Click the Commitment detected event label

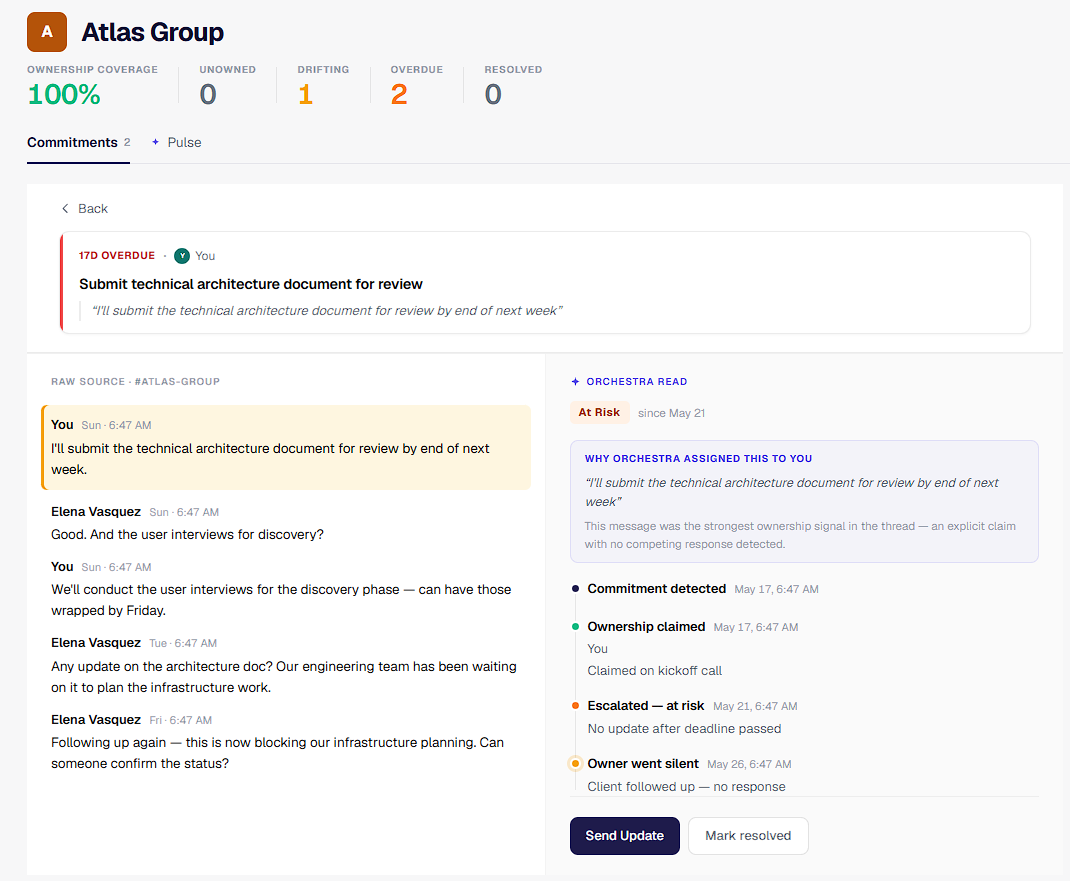(656, 588)
